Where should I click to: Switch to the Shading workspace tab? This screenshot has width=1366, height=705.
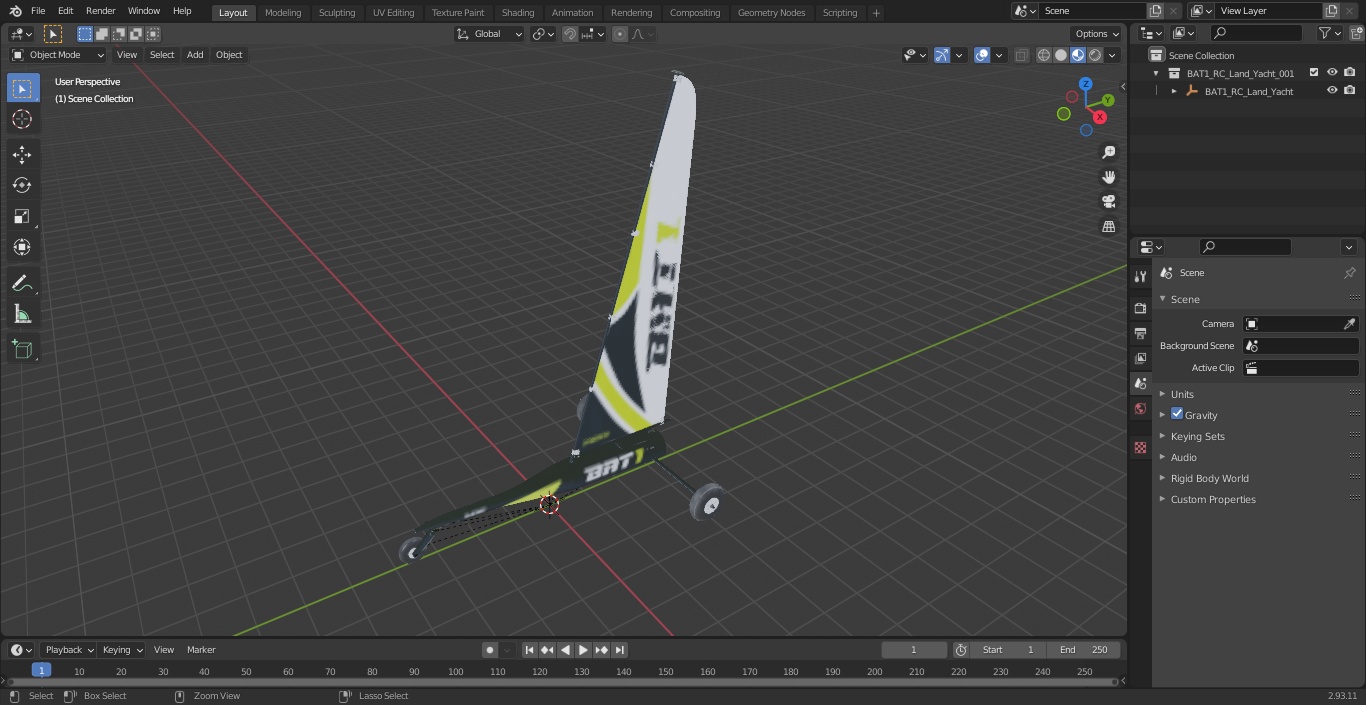[518, 12]
